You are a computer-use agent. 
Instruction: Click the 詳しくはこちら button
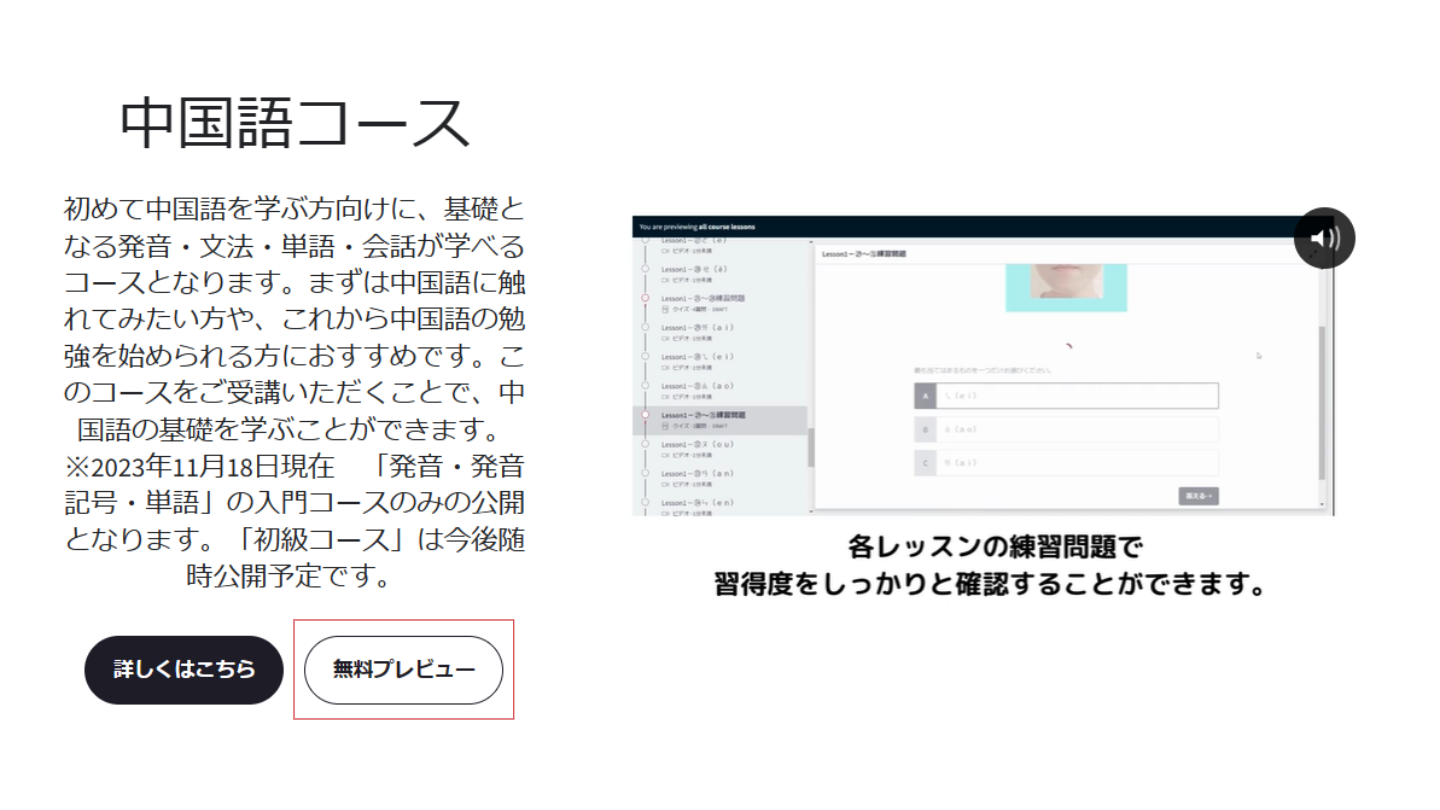click(x=184, y=670)
